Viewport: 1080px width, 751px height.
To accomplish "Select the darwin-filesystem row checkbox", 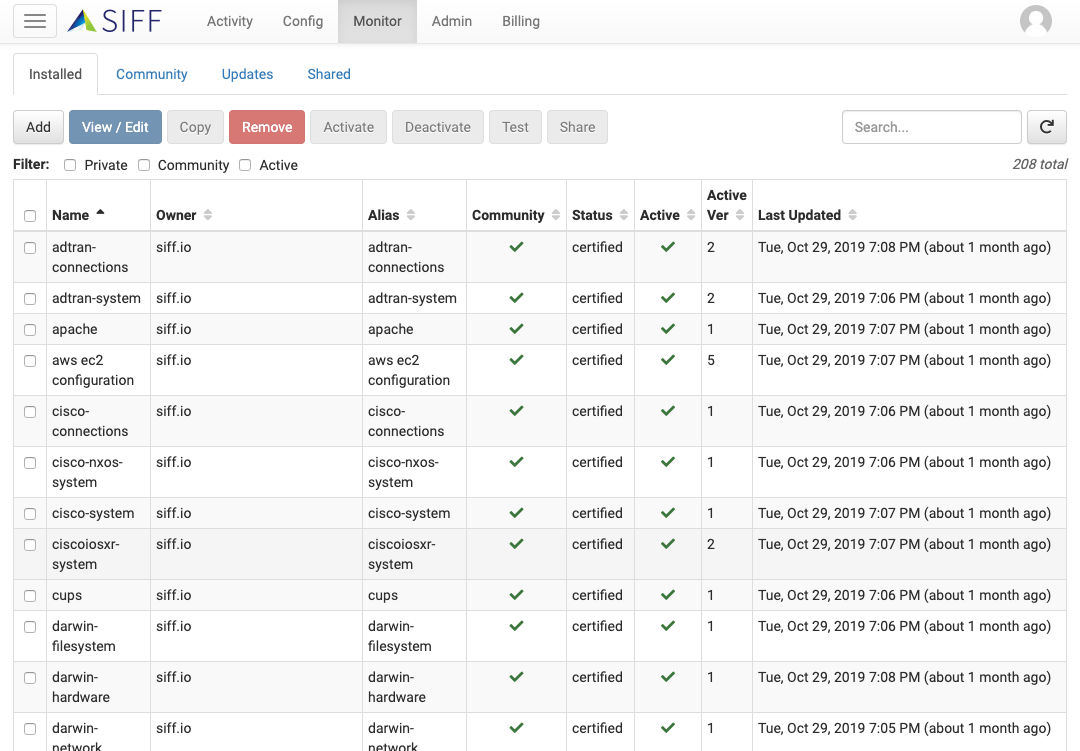I will pos(30,626).
